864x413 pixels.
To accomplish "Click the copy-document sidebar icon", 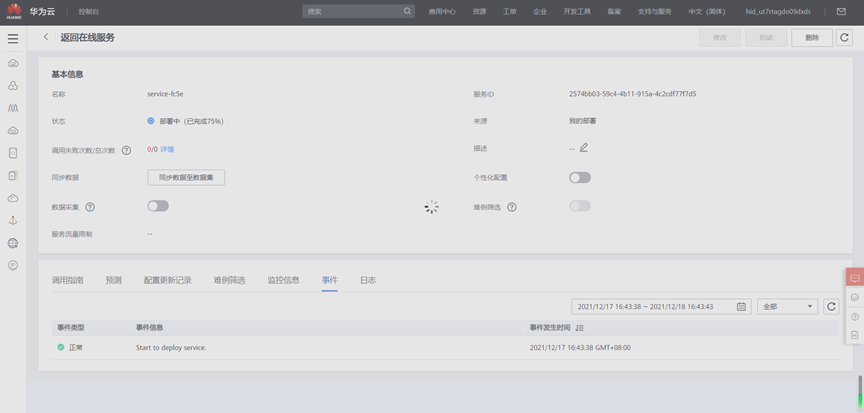I will coord(13,176).
